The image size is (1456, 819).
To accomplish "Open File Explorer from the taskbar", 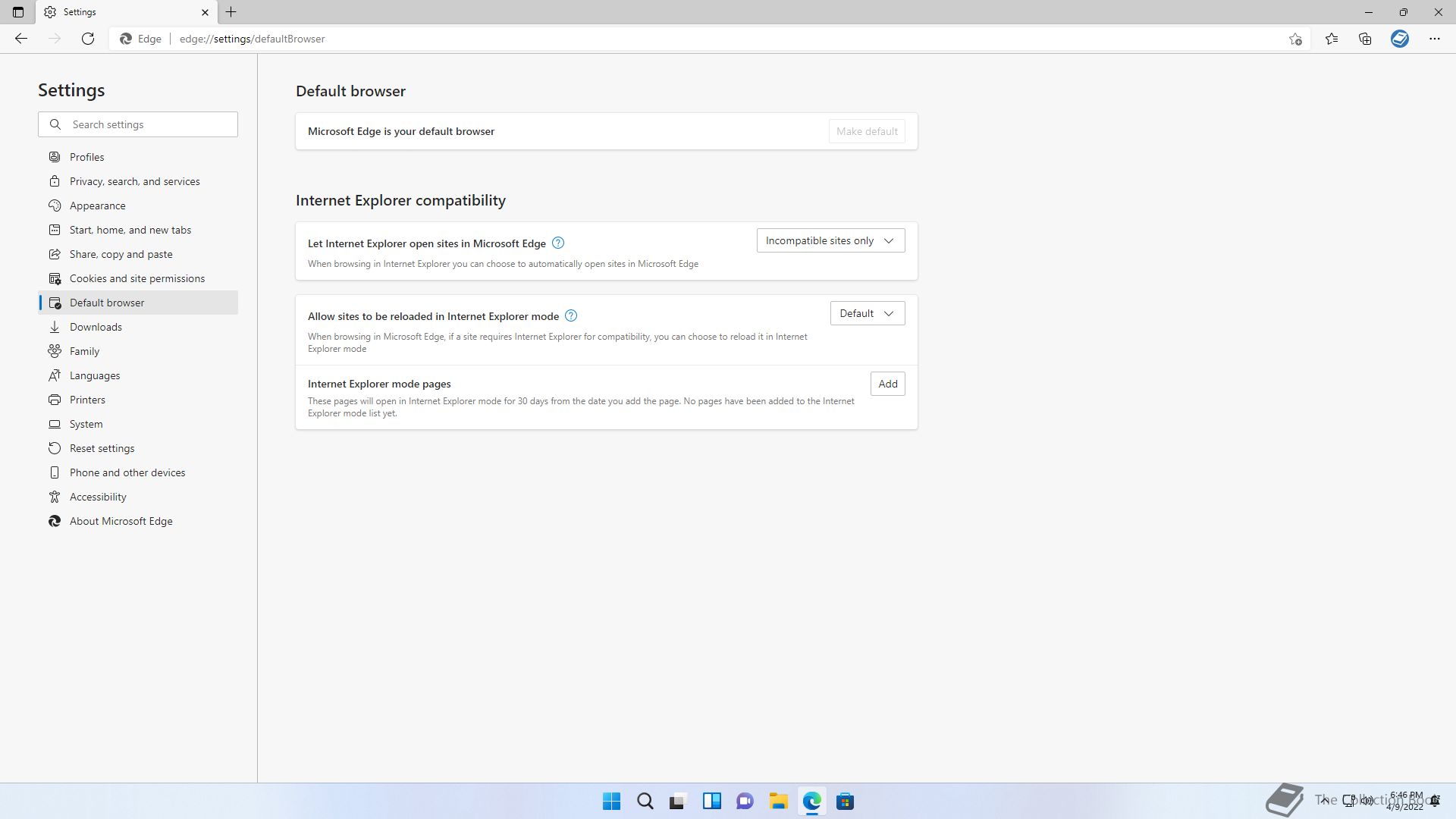I will pyautogui.click(x=778, y=802).
